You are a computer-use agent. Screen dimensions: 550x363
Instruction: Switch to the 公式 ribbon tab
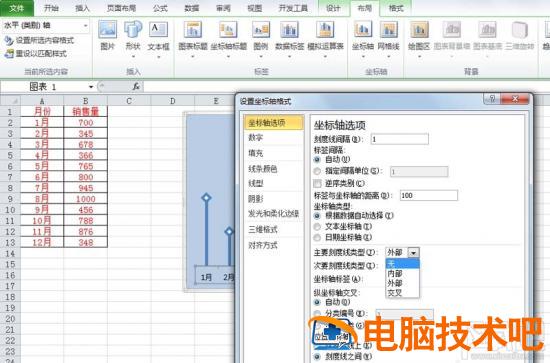coord(160,8)
